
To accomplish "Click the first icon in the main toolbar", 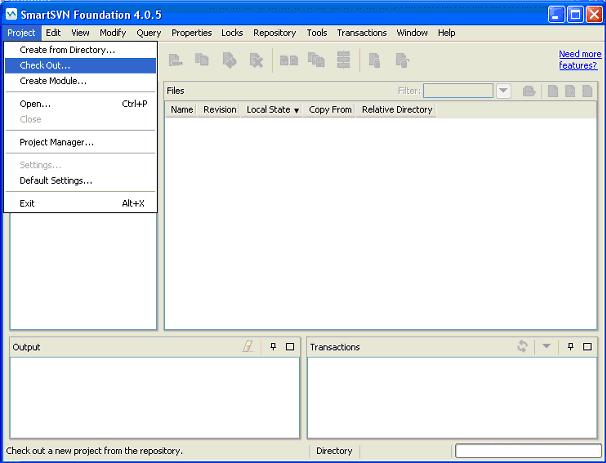I will point(176,60).
